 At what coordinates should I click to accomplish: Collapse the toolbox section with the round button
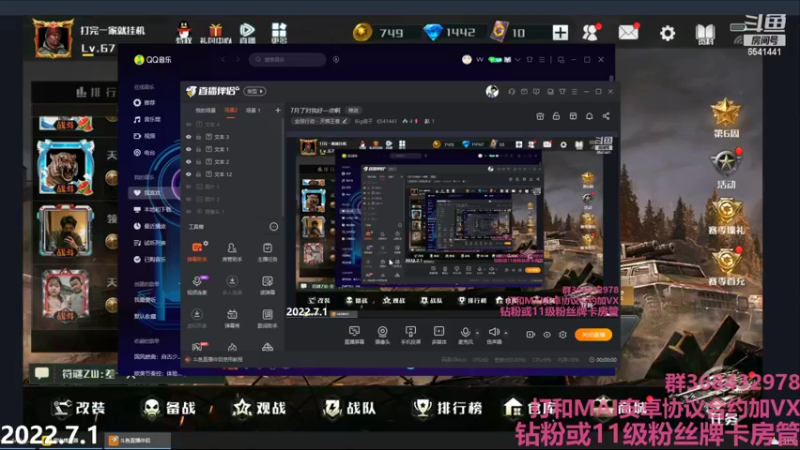click(x=274, y=227)
